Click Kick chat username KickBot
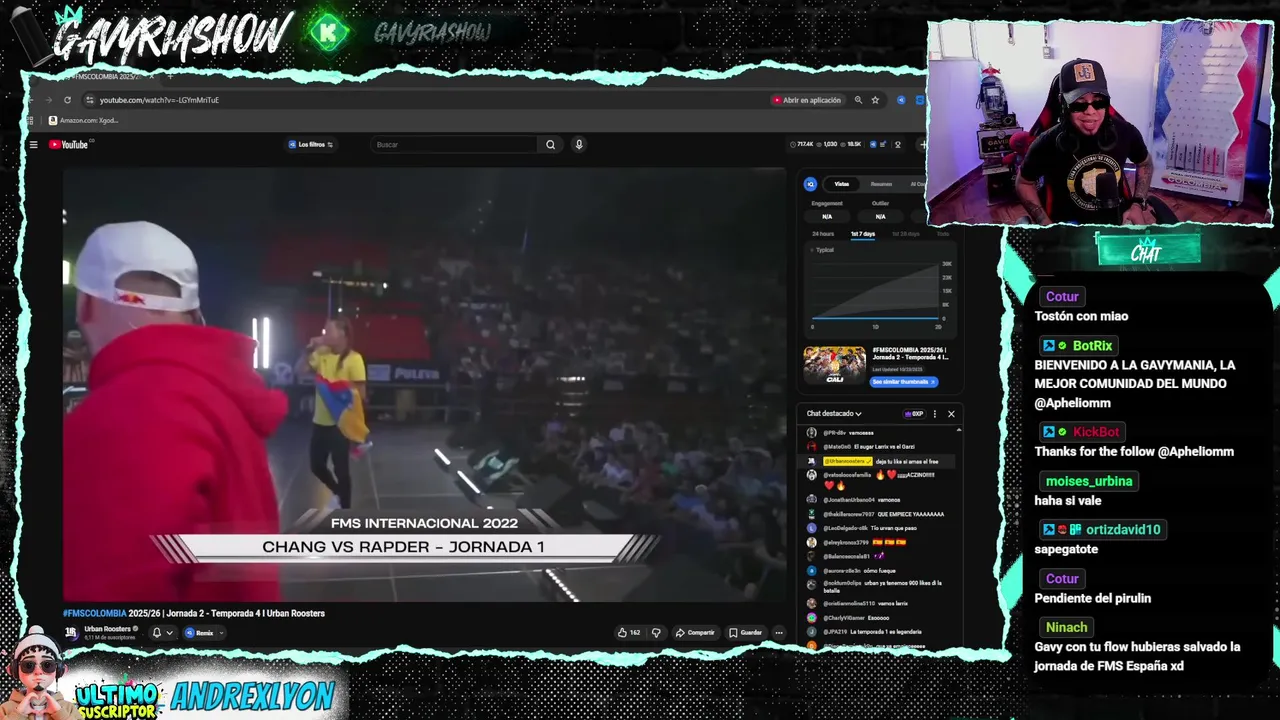1280x720 pixels. coord(1096,432)
